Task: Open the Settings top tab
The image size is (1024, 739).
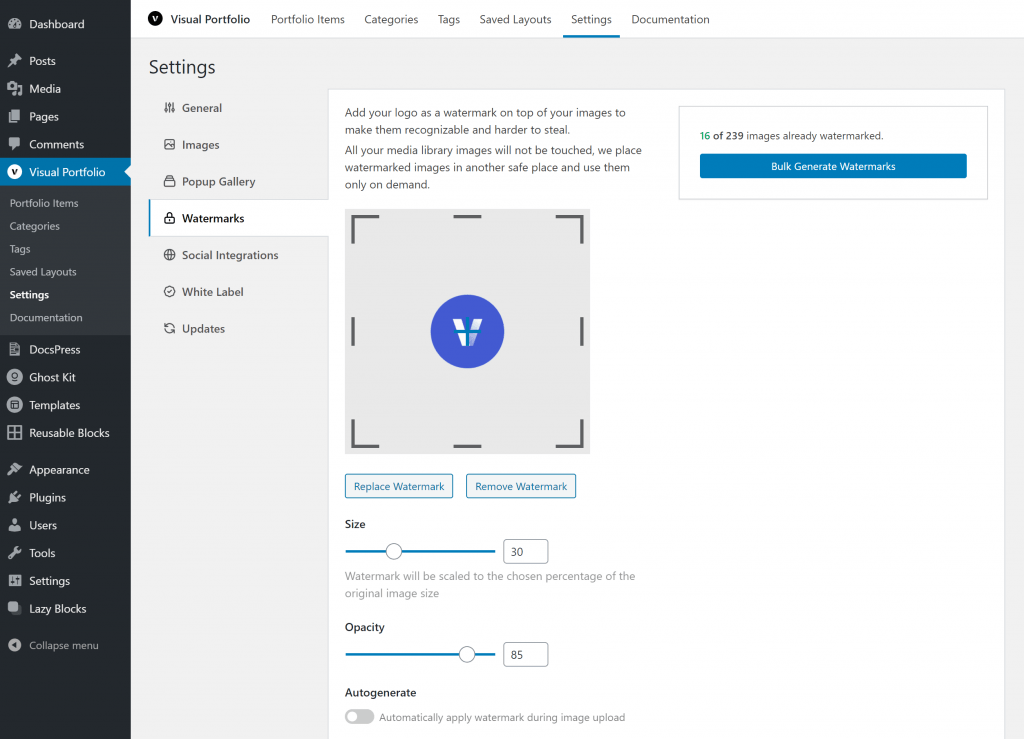Action: (x=591, y=20)
